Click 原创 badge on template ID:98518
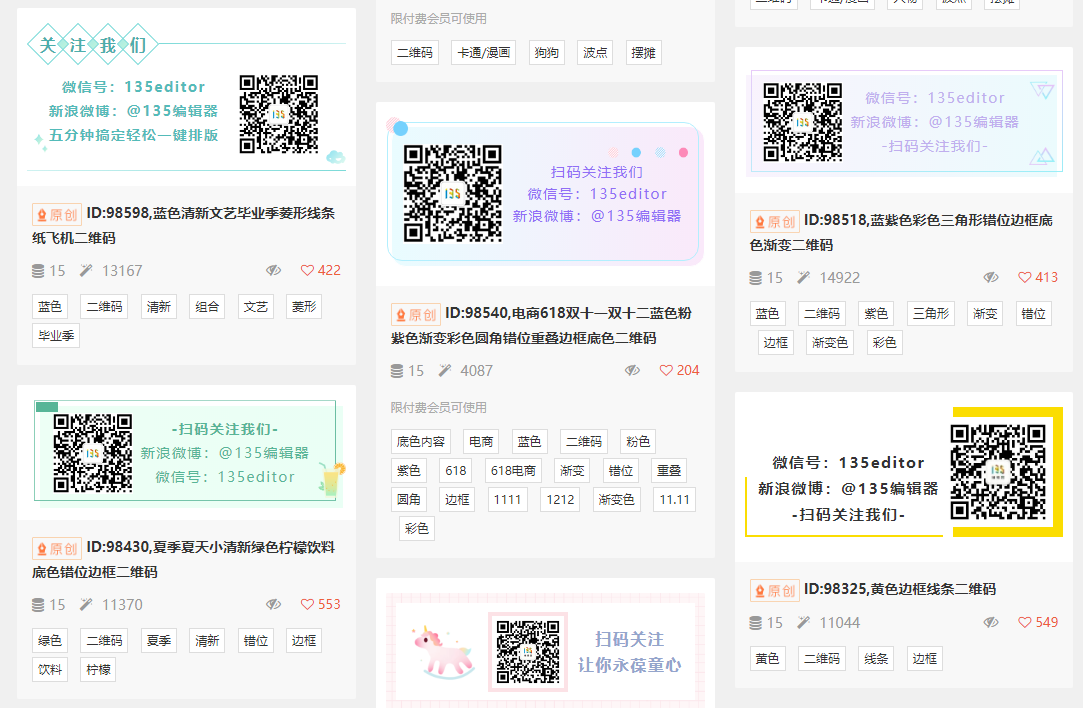Viewport: 1083px width, 708px height. [774, 221]
